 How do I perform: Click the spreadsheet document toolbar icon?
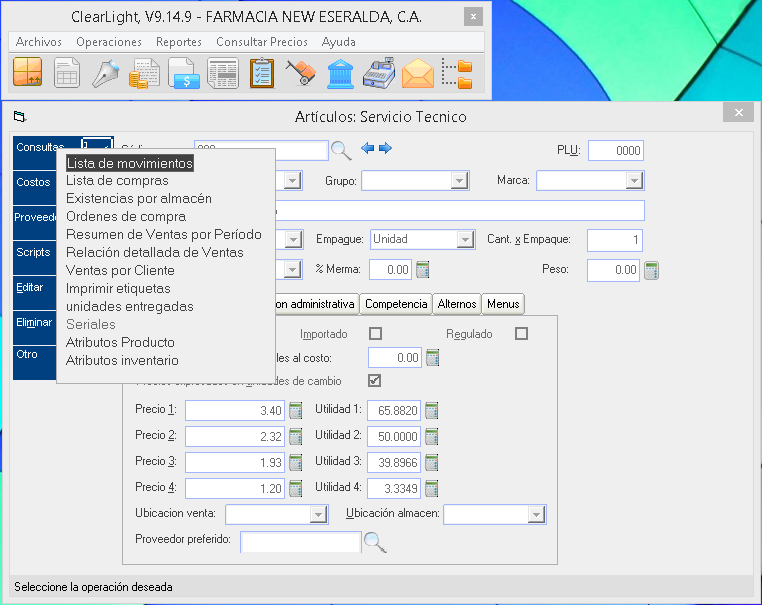click(x=67, y=73)
